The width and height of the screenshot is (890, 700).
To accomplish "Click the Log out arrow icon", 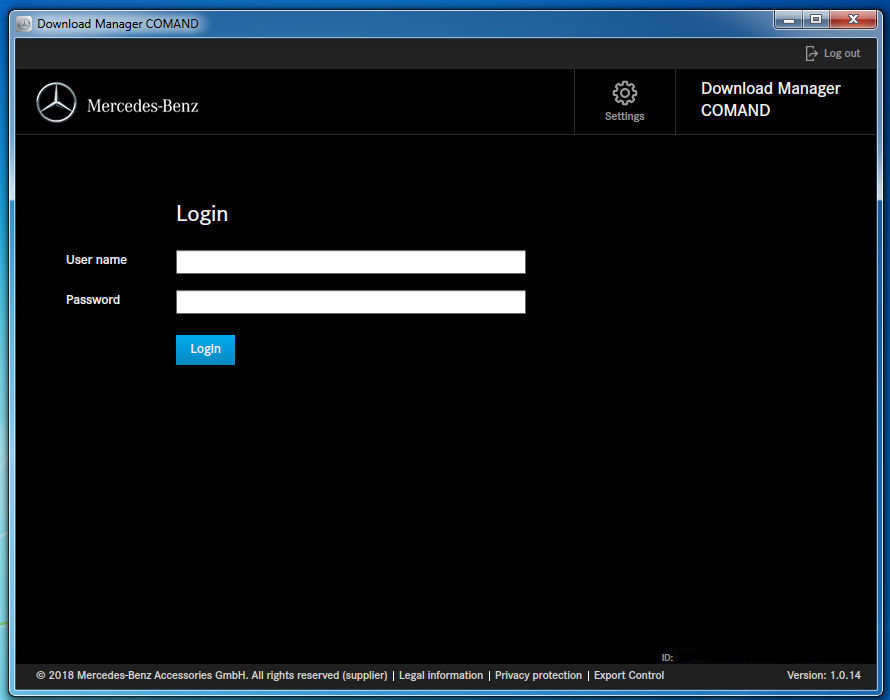I will click(811, 53).
